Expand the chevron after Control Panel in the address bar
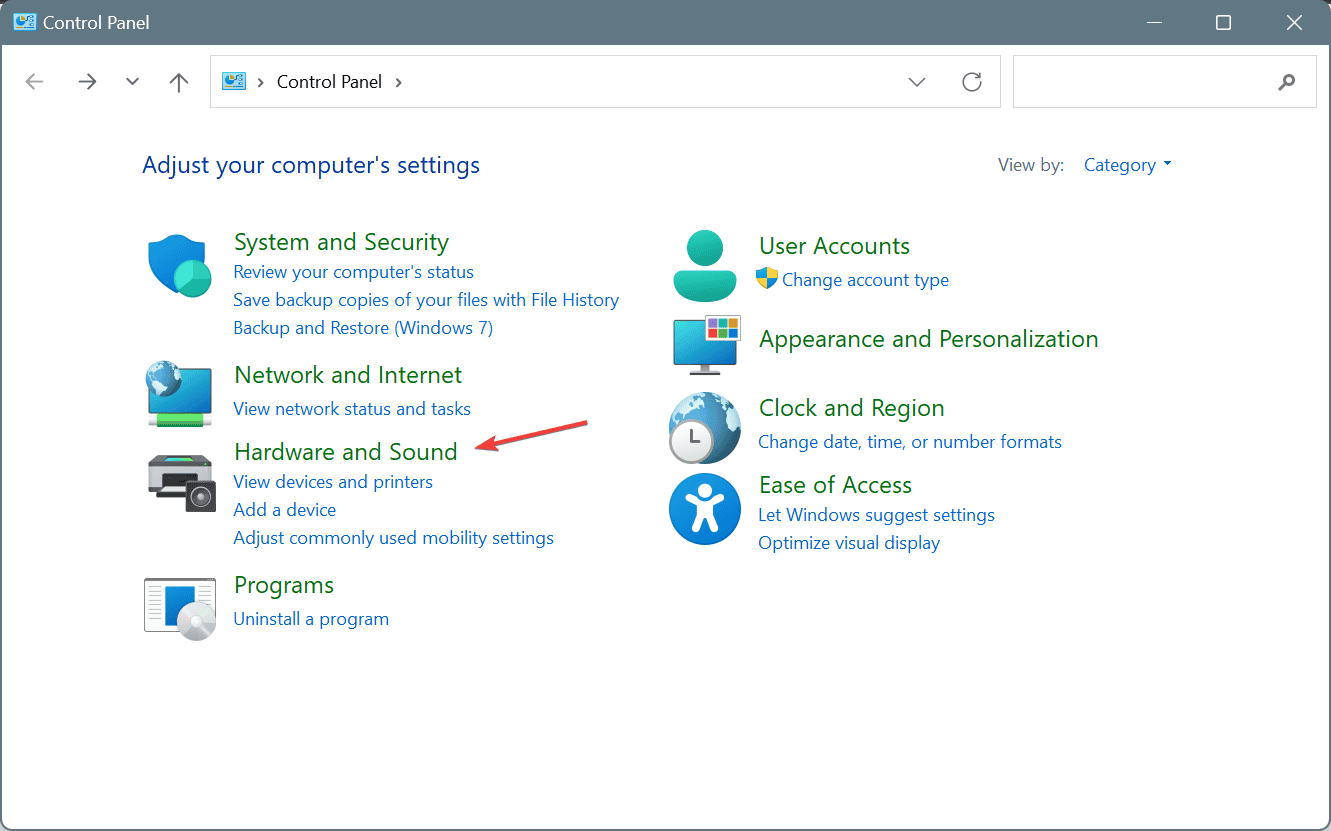Viewport: 1331px width, 831px height. 399,82
